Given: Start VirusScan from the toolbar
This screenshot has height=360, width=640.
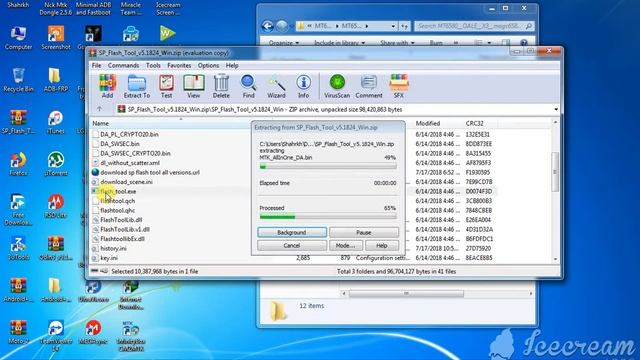Looking at the screenshot, I should (x=337, y=86).
